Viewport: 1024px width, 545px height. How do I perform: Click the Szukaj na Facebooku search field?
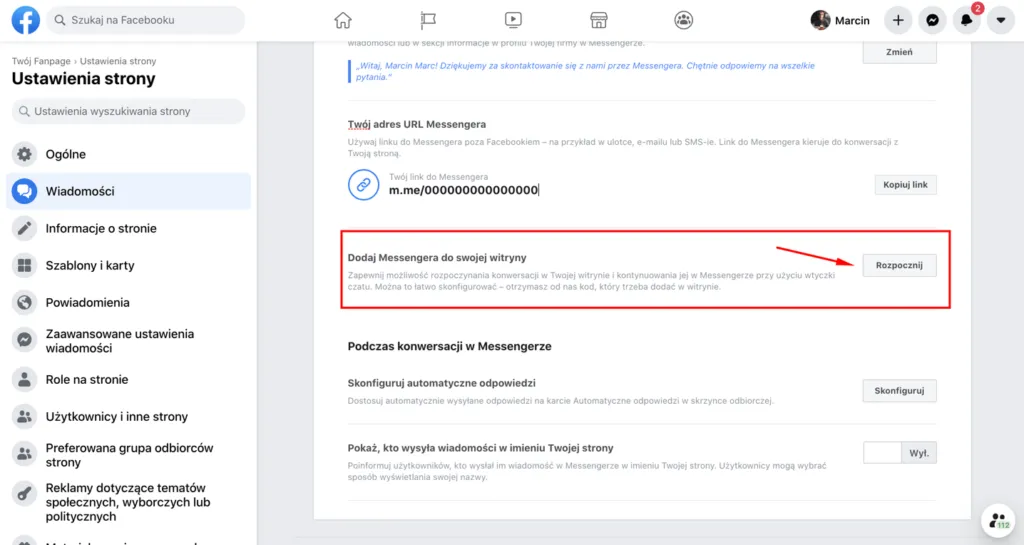pos(145,20)
